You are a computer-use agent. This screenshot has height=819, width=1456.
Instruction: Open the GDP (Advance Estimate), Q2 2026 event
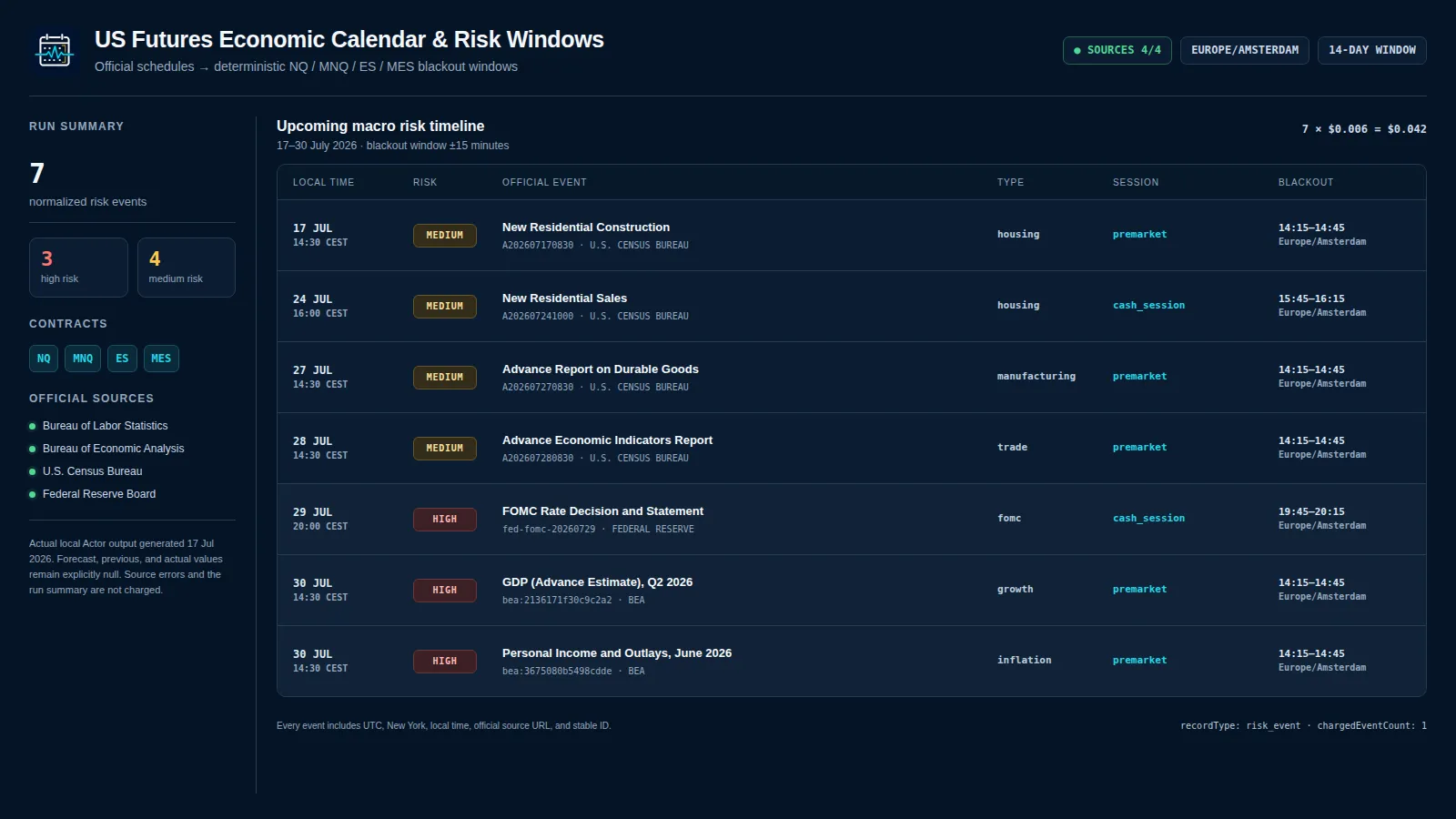pyautogui.click(x=597, y=582)
